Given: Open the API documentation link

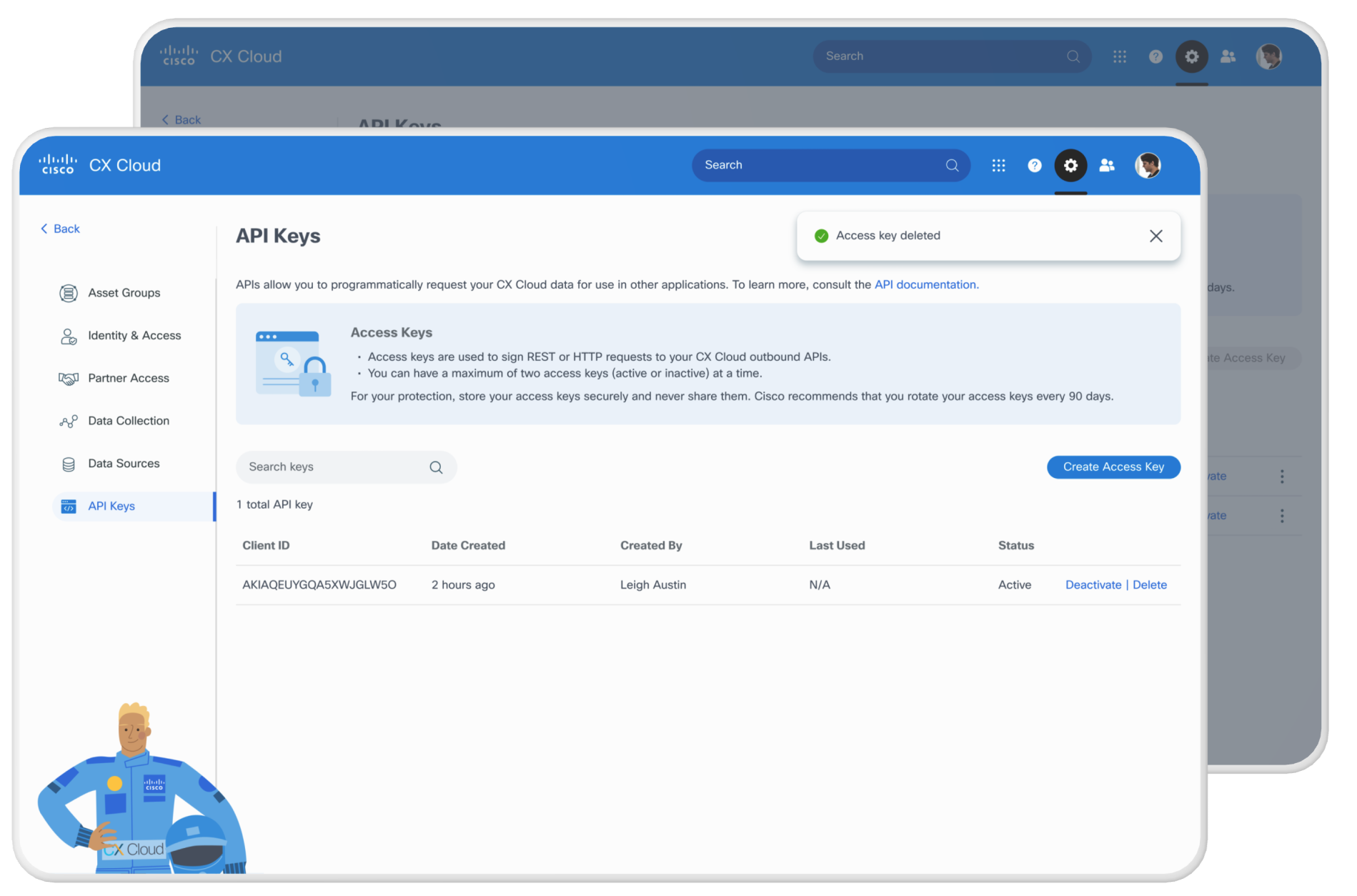Looking at the screenshot, I should pos(926,284).
